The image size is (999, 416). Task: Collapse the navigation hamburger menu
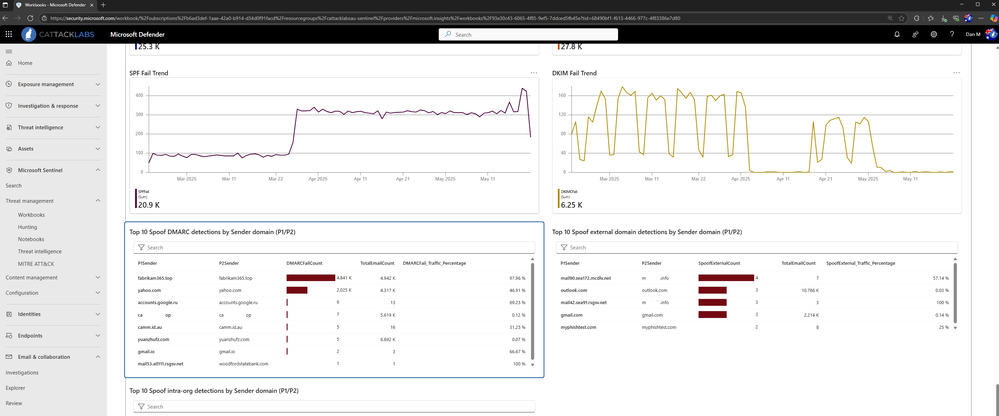[x=9, y=51]
